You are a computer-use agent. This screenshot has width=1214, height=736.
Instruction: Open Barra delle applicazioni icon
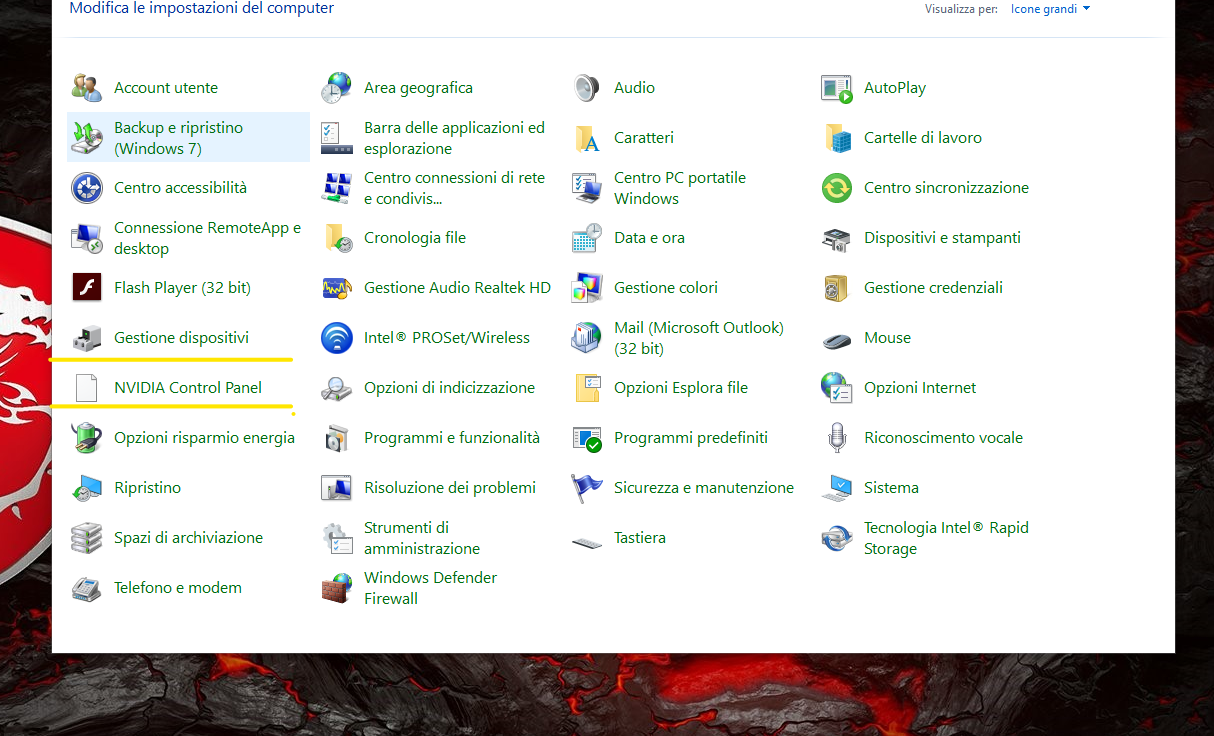coord(337,138)
